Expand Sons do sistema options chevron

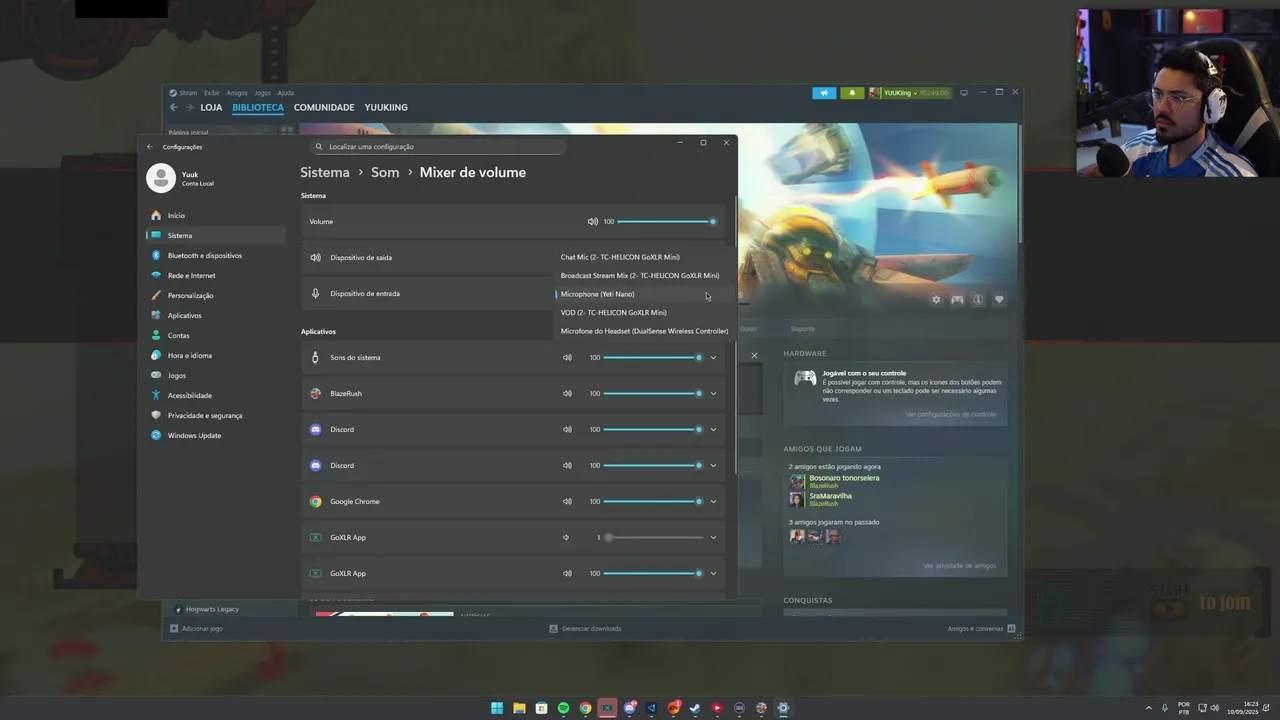tap(713, 357)
